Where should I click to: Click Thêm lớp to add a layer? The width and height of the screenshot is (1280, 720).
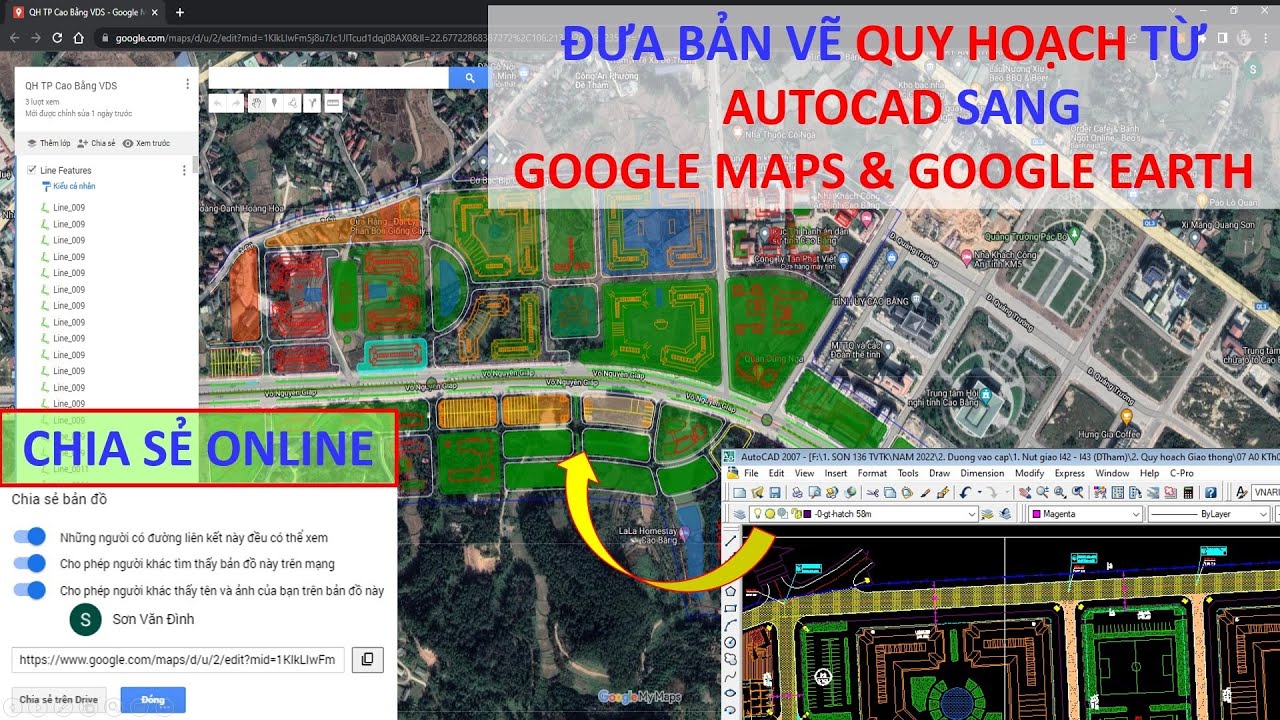[49, 143]
